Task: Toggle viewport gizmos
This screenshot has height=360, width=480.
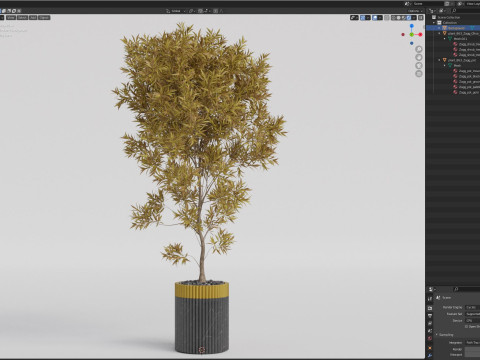Action: click(363, 18)
